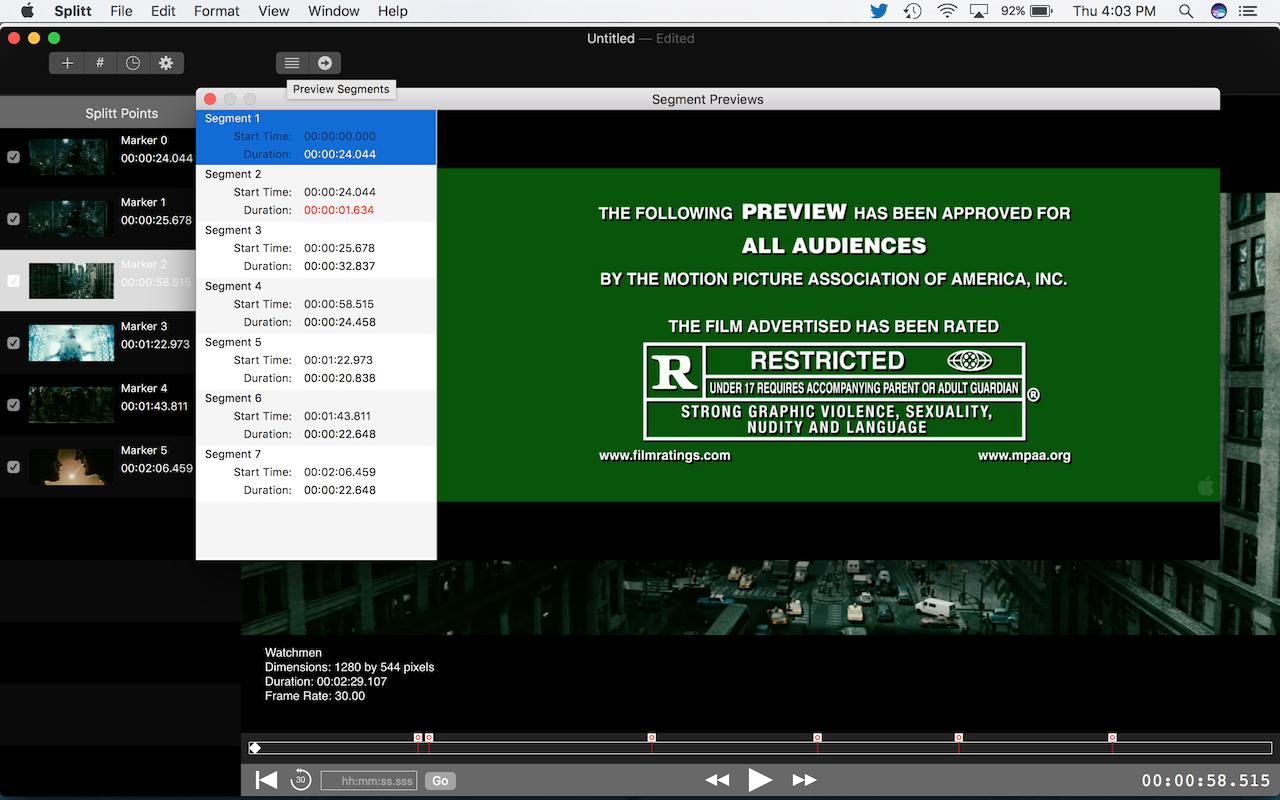The image size is (1280, 800).
Task: Rewind the video
Action: click(717, 780)
